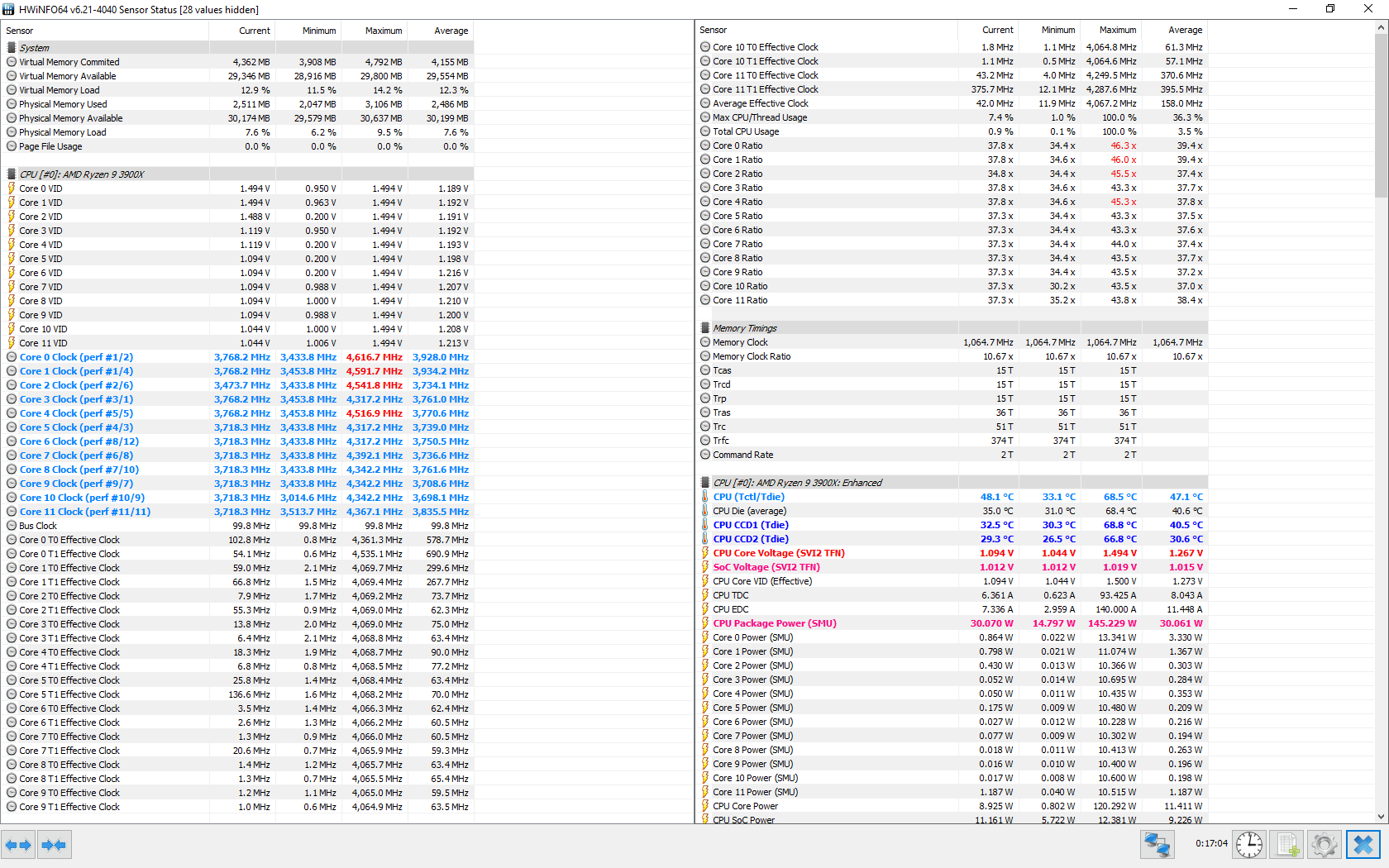Select the Memory Timings group header label
The width and height of the screenshot is (1389, 868).
coord(744,328)
